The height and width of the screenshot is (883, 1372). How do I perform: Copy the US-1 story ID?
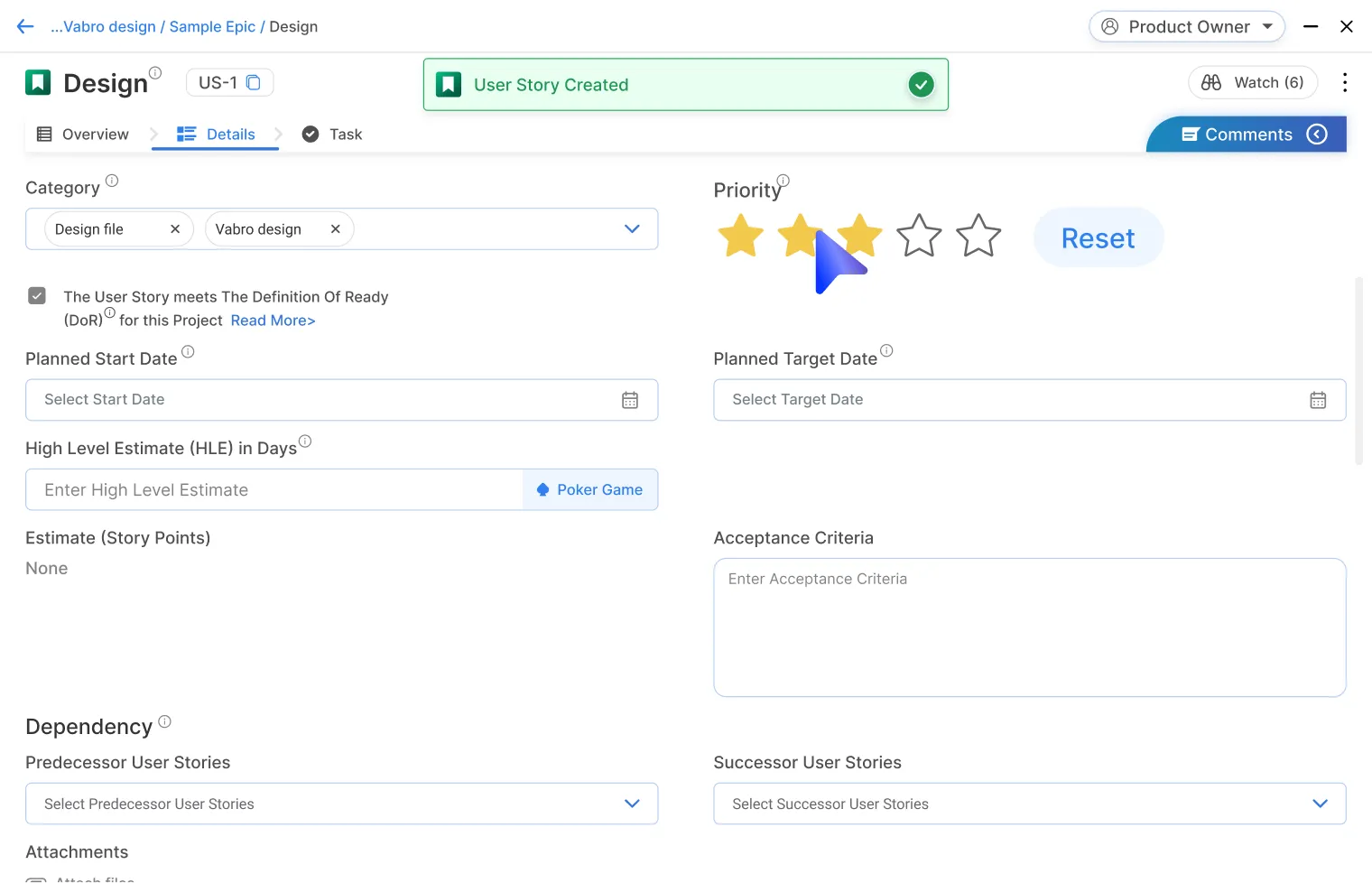(x=254, y=83)
